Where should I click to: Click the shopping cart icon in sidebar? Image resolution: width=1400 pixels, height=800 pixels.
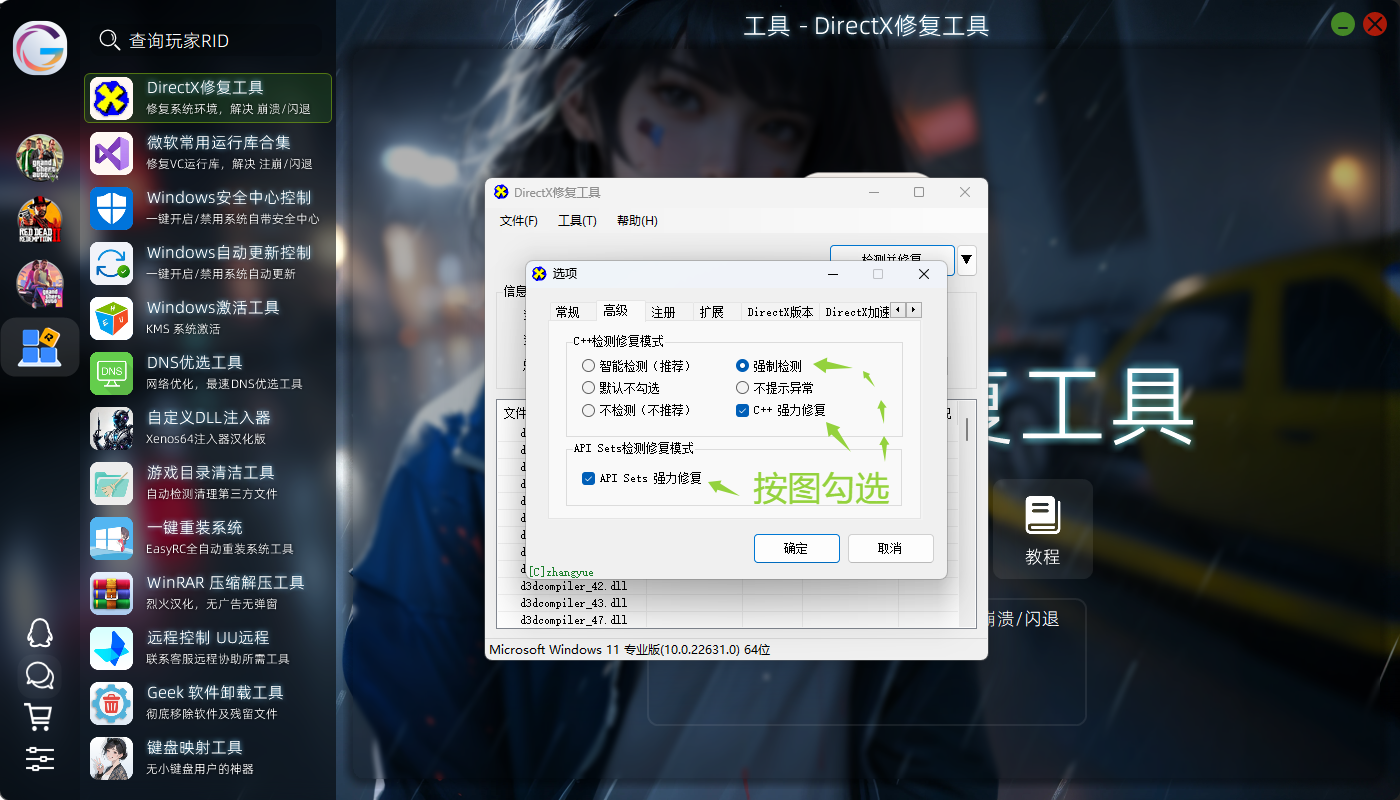[39, 716]
